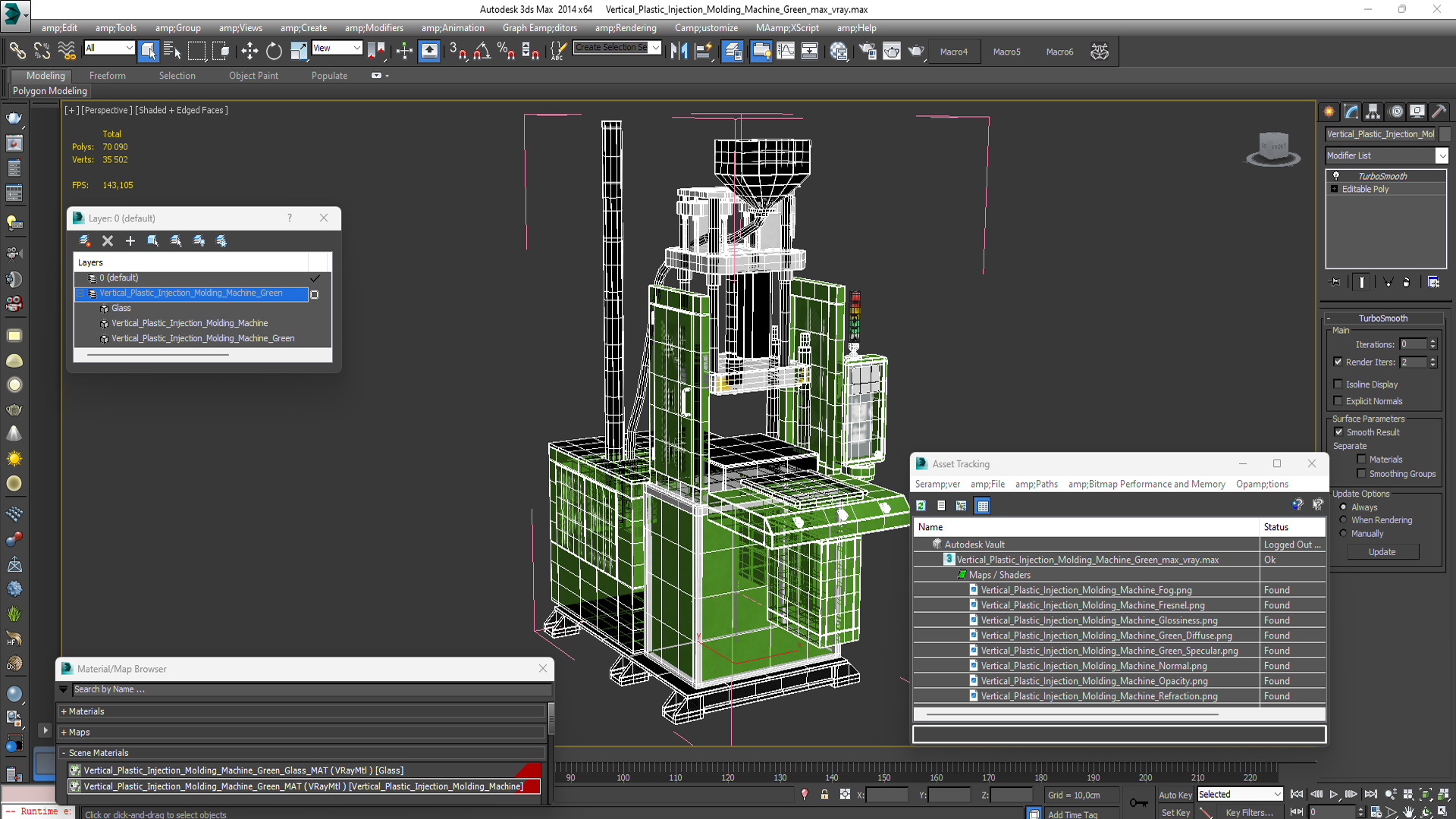This screenshot has height=819, width=1456.
Task: Click the Search by Name field
Action: (x=311, y=689)
